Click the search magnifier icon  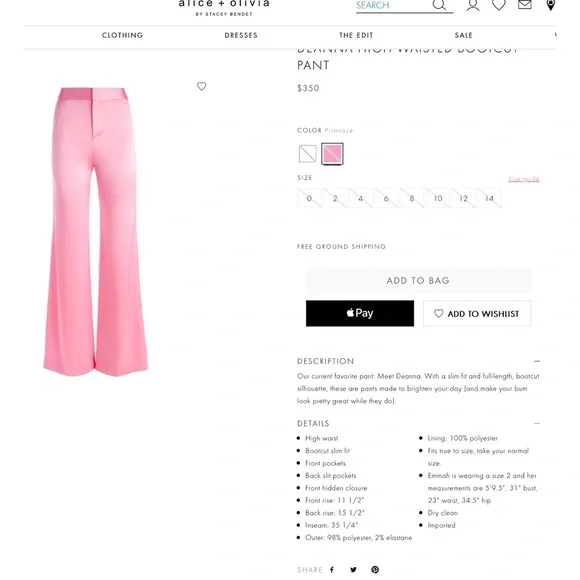[439, 5]
